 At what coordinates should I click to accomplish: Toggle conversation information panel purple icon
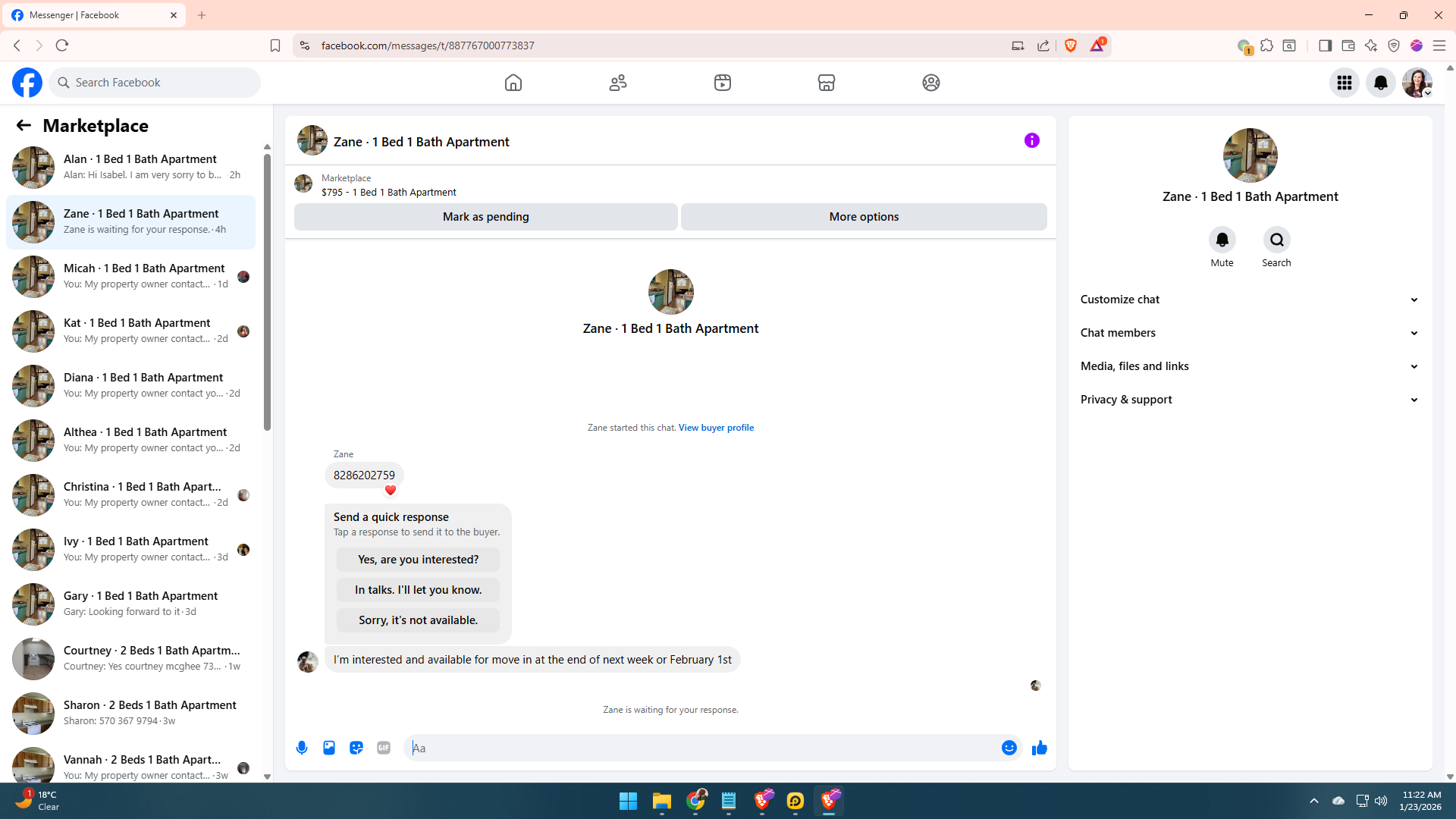tap(1031, 140)
